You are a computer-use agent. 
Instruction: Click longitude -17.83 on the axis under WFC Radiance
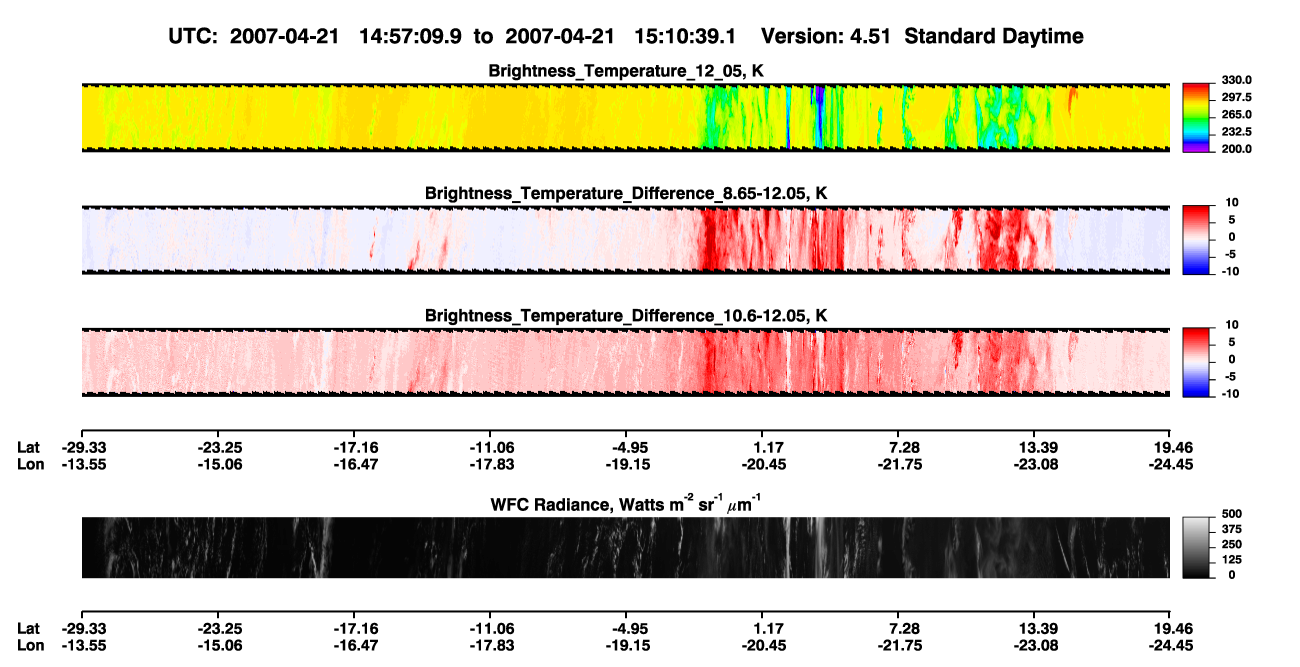490,645
